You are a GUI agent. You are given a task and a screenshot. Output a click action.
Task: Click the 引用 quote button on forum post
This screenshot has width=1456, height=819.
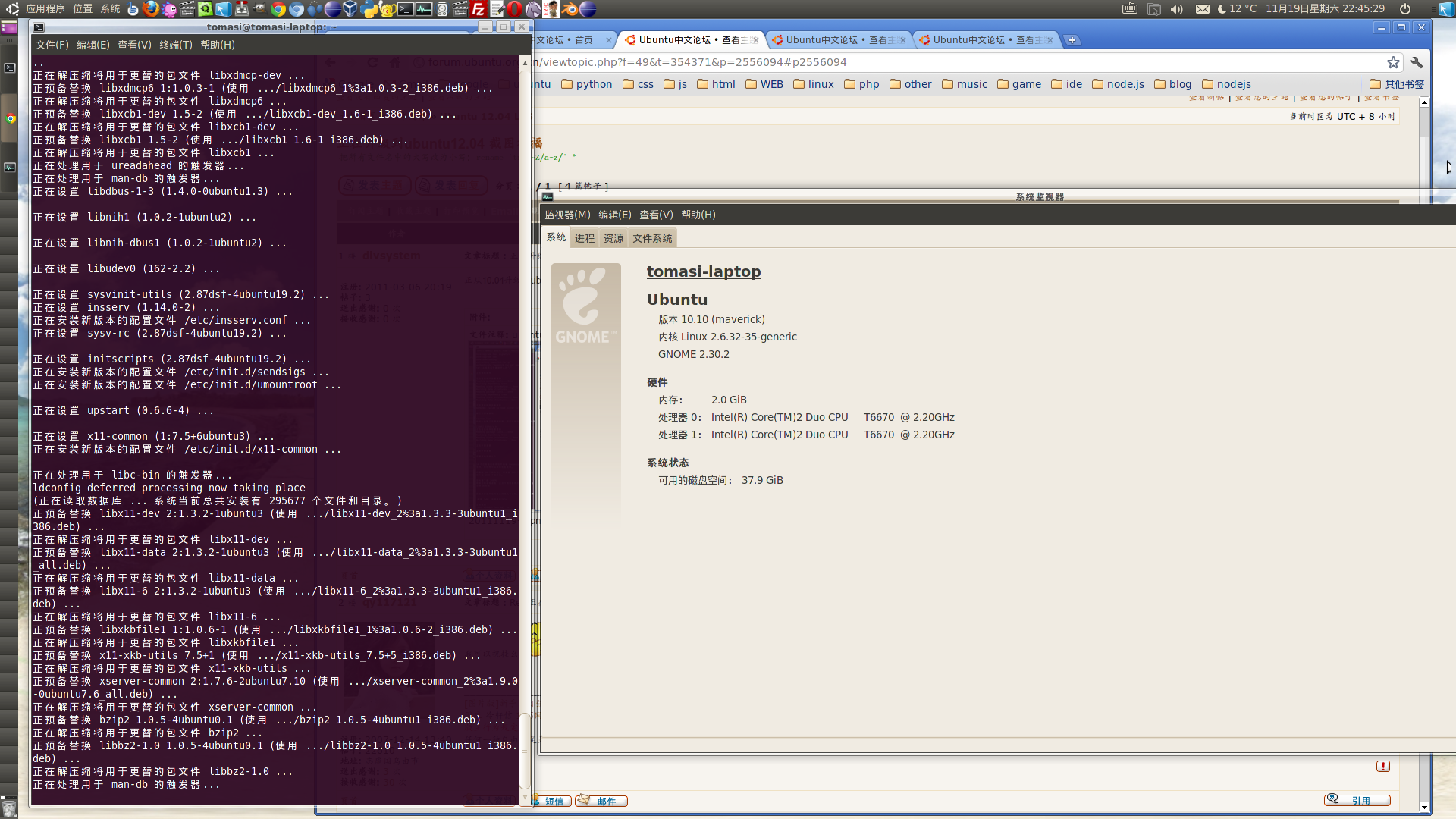pos(1357,800)
